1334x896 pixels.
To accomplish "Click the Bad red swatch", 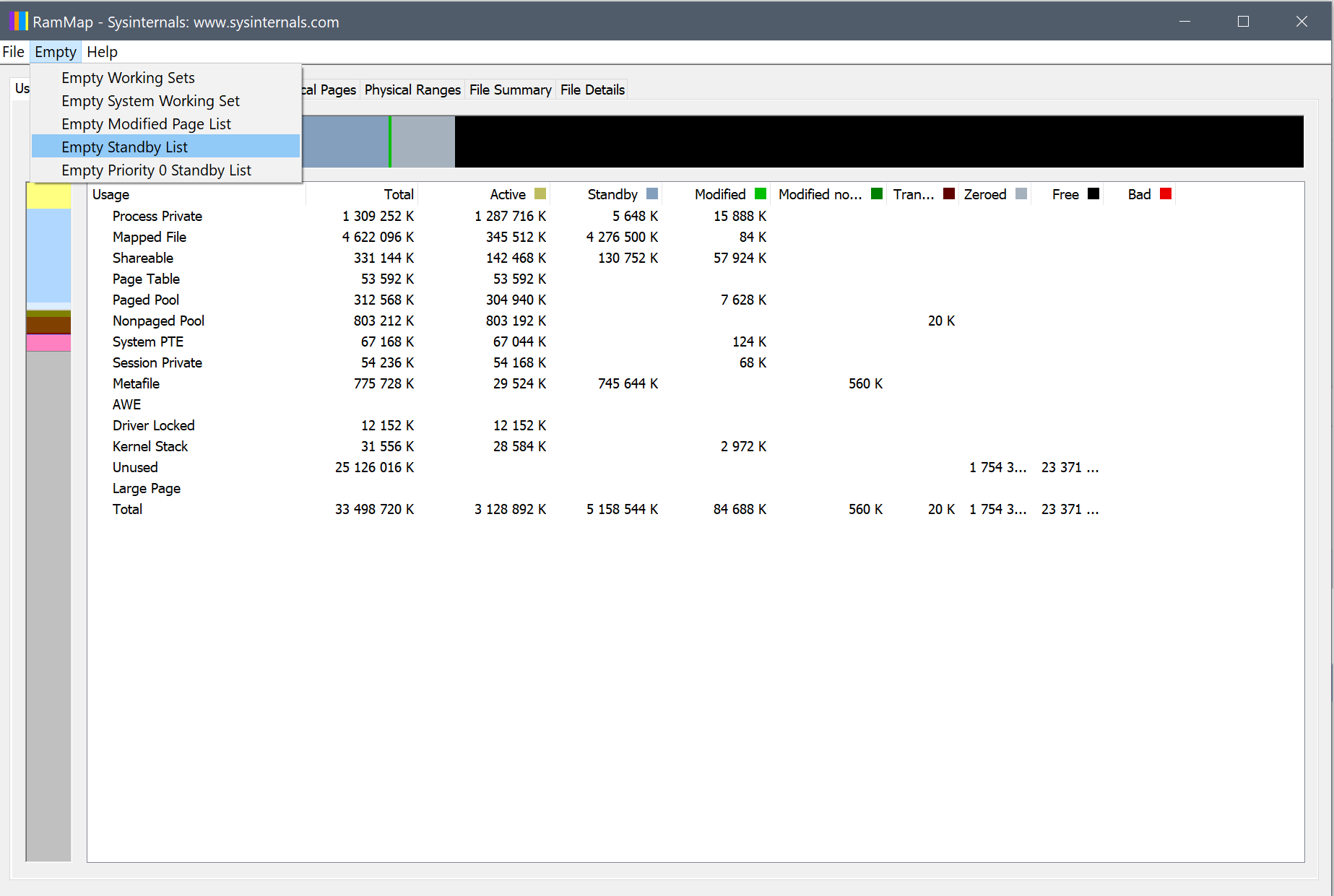I will (1166, 193).
